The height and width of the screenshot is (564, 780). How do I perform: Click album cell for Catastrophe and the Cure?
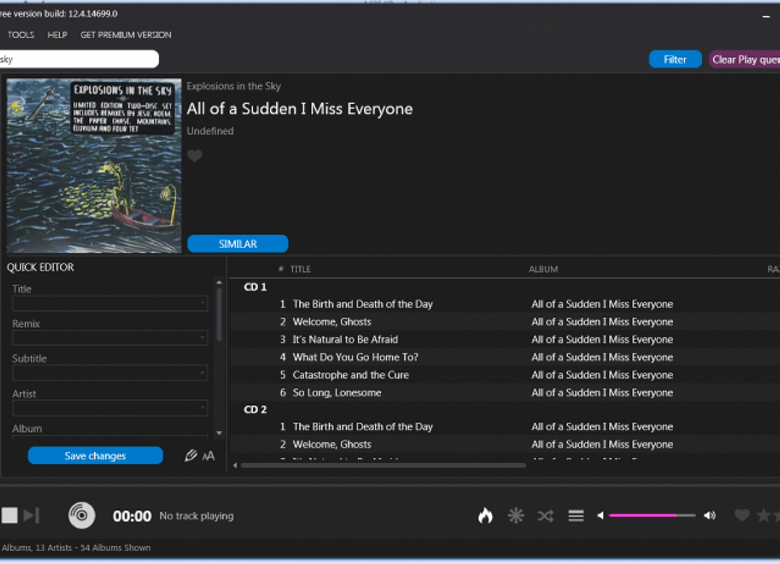(602, 375)
